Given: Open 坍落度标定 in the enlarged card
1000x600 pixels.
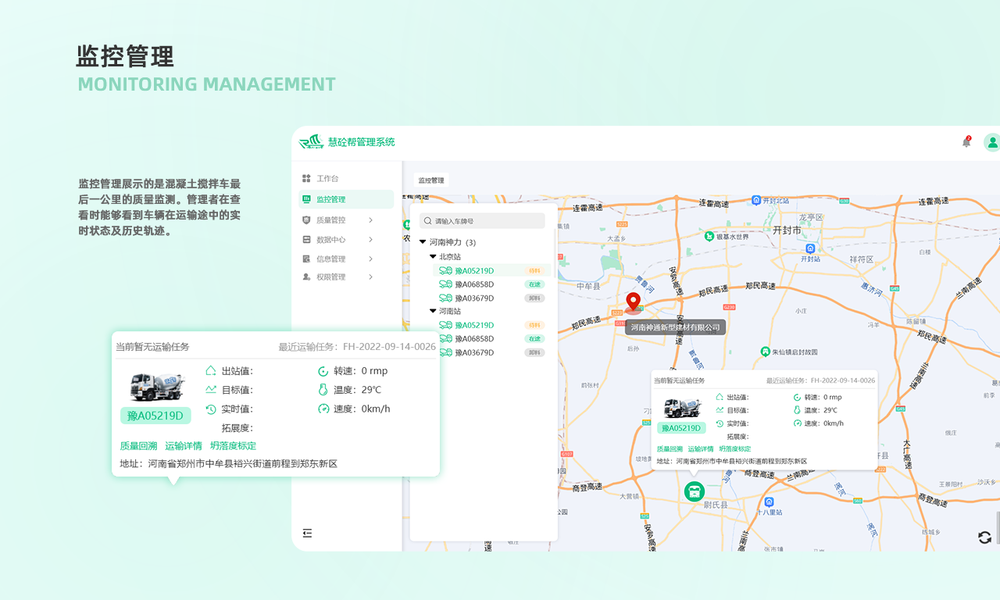Looking at the screenshot, I should click(233, 446).
